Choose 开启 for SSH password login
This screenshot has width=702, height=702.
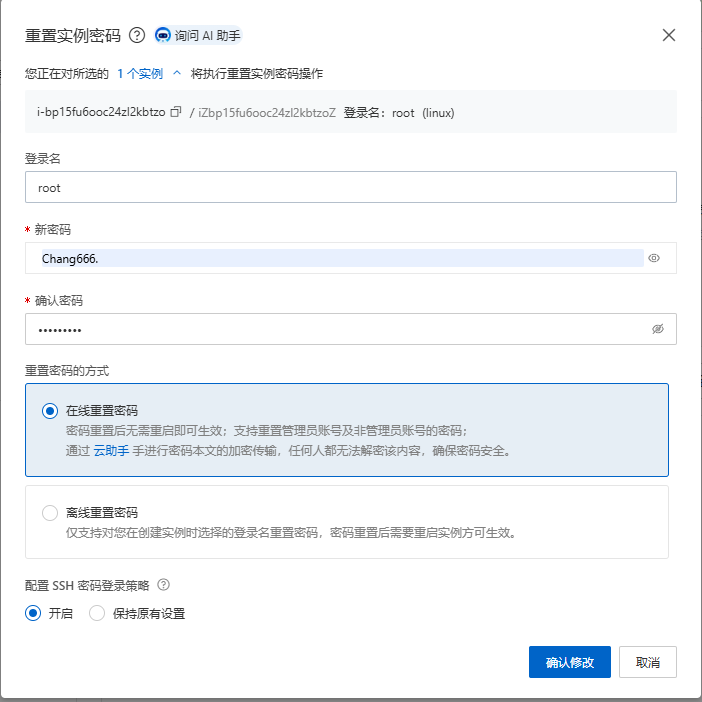tap(34, 614)
